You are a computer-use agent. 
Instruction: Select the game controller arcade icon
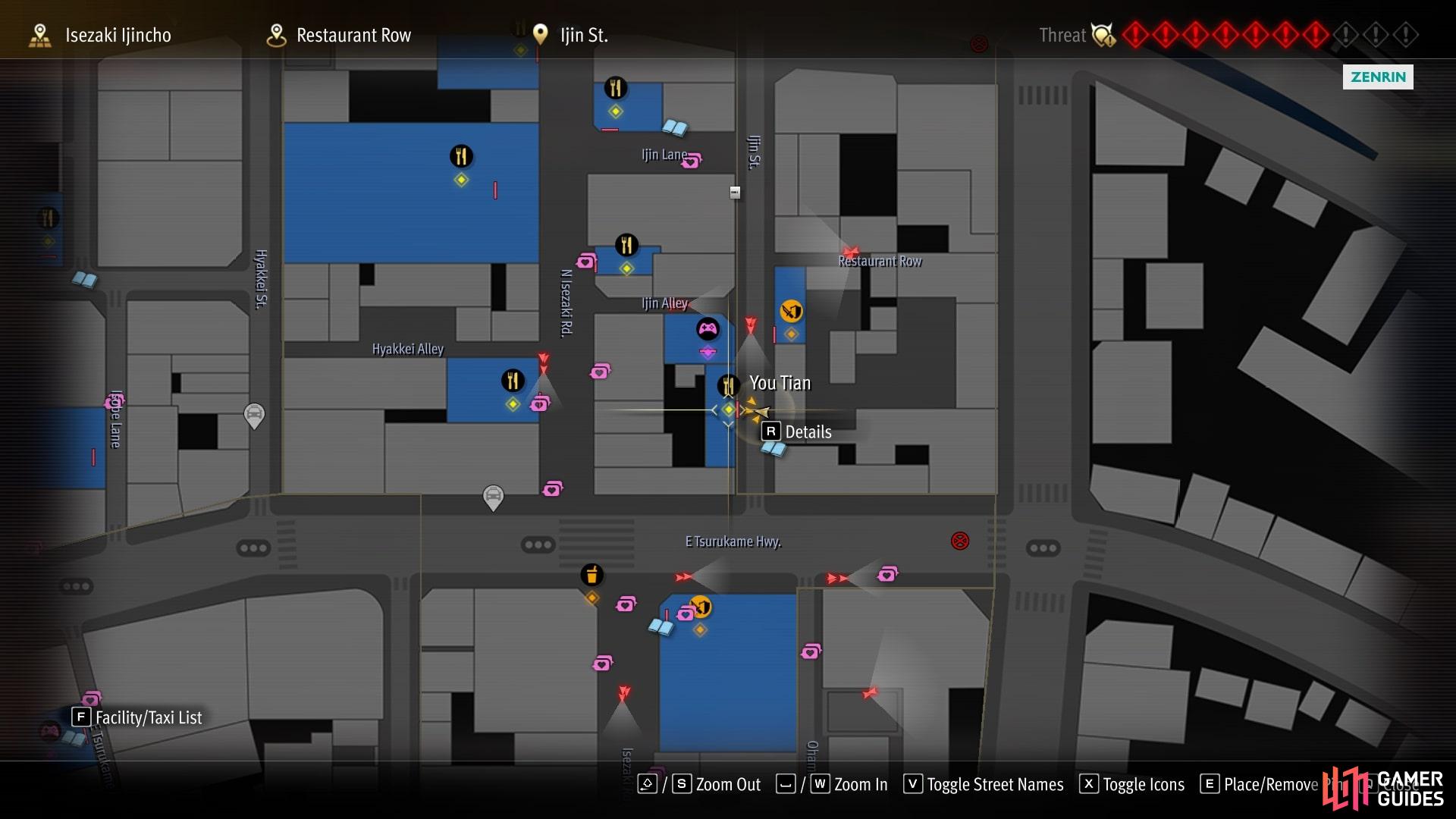pyautogui.click(x=708, y=329)
